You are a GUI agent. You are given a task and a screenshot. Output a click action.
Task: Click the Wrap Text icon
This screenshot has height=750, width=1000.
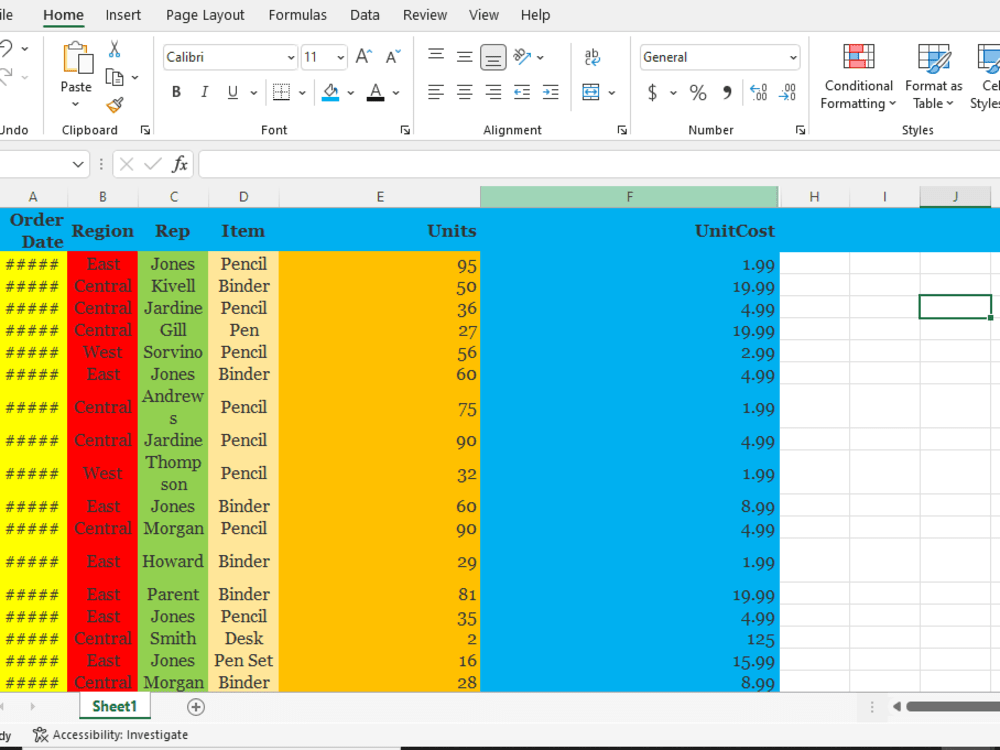click(x=593, y=57)
